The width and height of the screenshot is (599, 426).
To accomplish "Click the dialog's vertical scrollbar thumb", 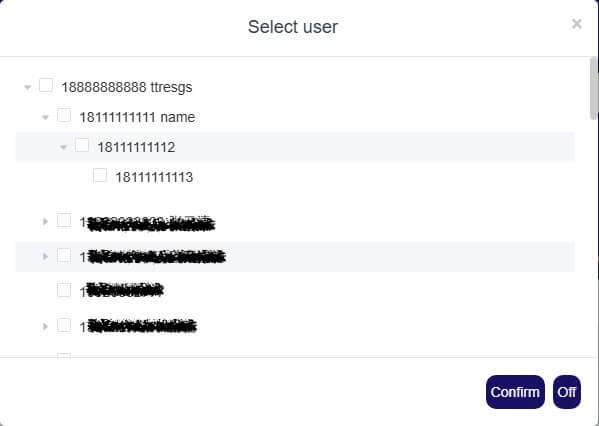I will (593, 88).
